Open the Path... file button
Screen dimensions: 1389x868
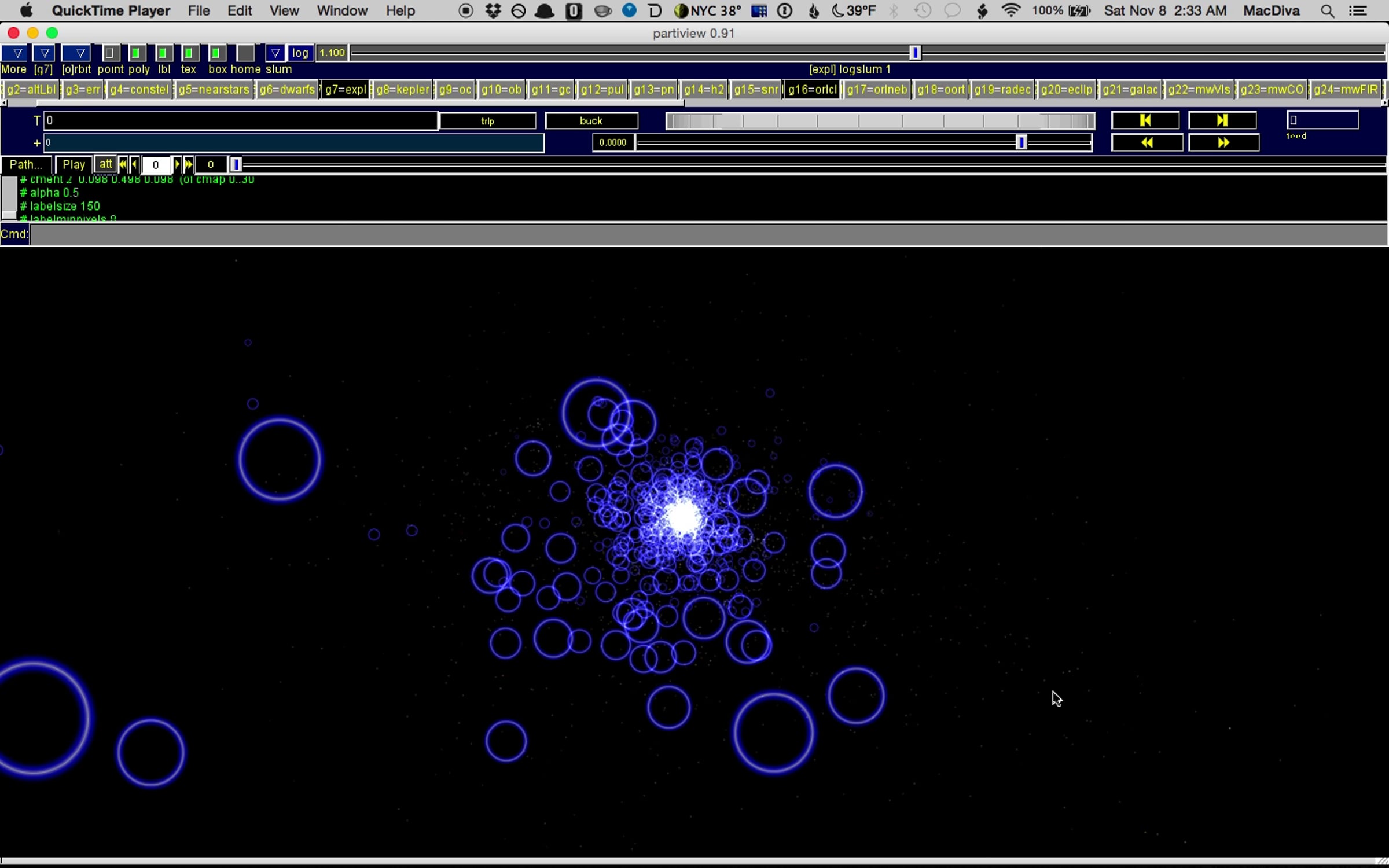tap(25, 165)
